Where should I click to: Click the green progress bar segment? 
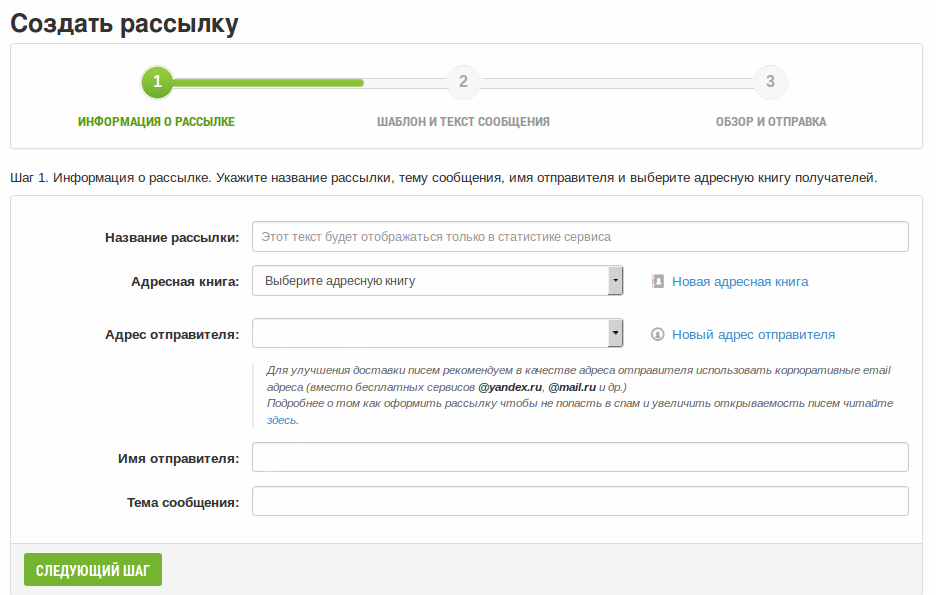(268, 83)
